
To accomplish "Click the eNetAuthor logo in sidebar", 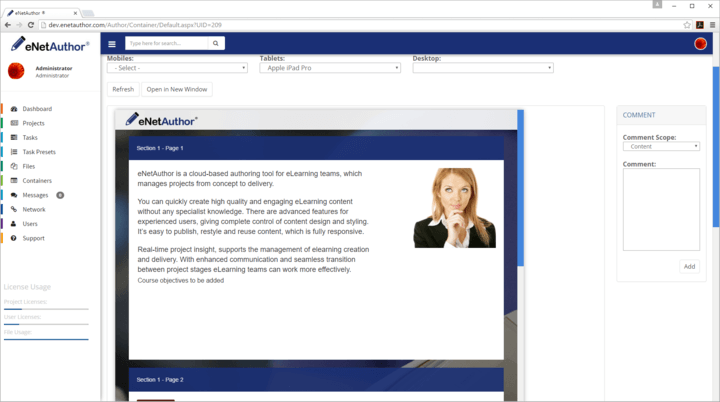I will click(50, 45).
